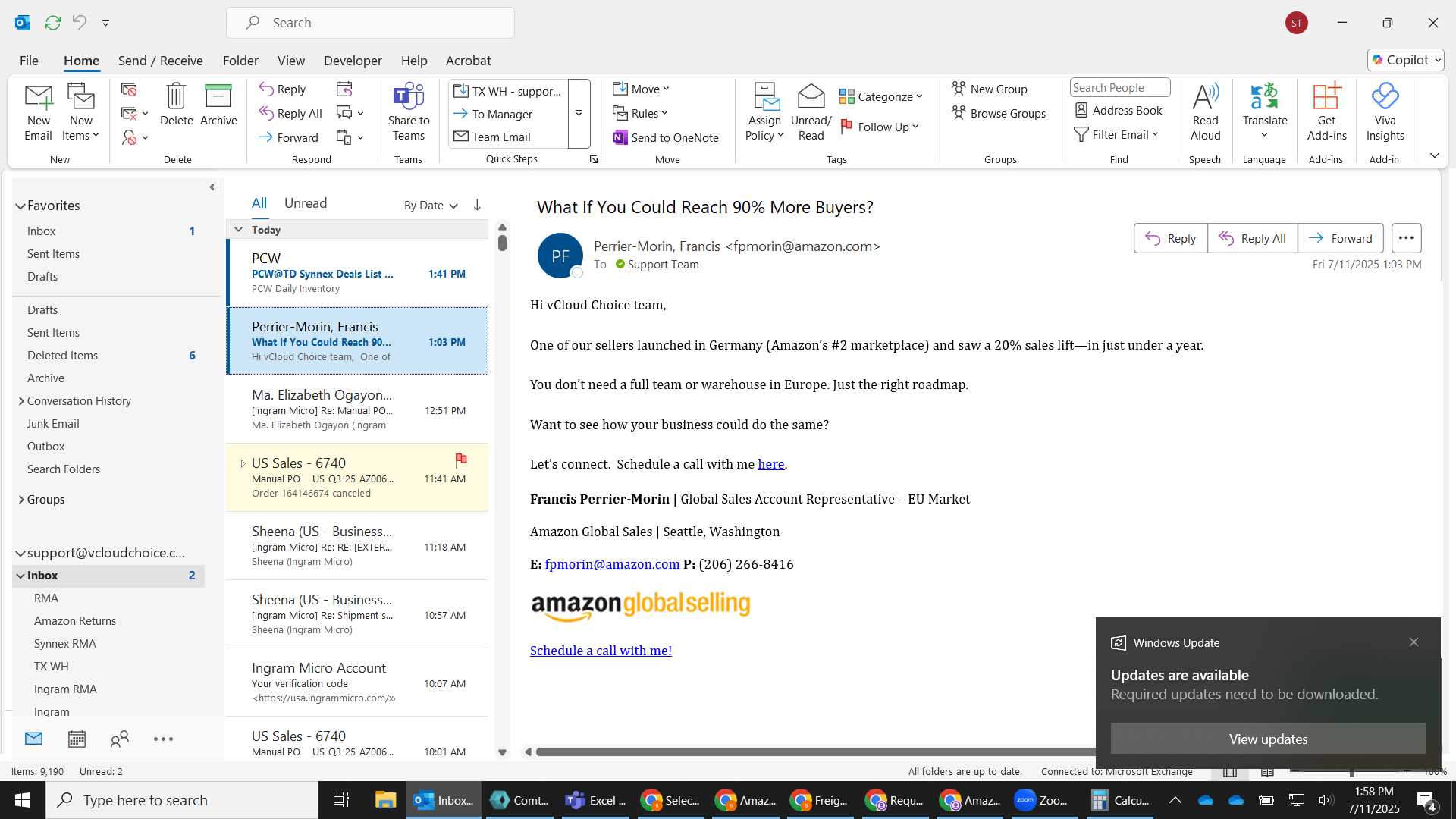Open the Categorize dropdown
Screen dimensions: 1456x819
881,96
